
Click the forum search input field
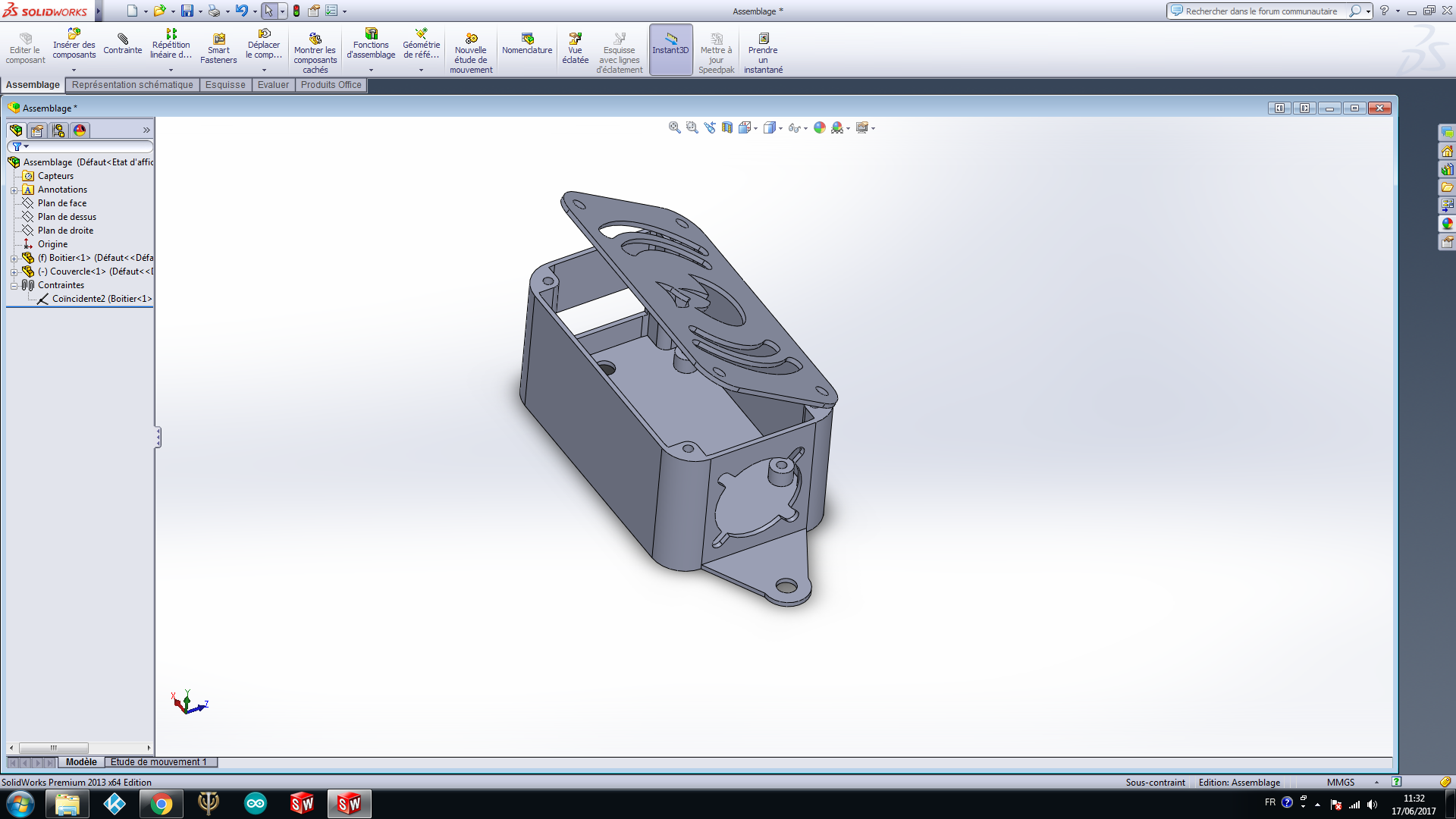point(1263,11)
